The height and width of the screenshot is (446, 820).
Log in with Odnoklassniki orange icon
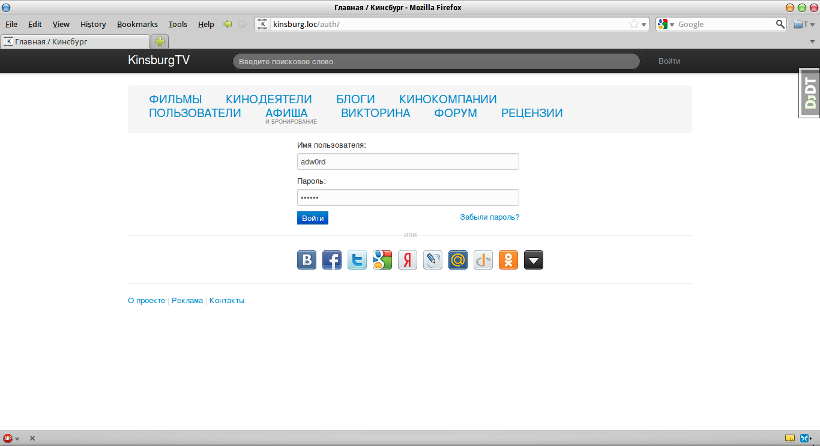508,261
